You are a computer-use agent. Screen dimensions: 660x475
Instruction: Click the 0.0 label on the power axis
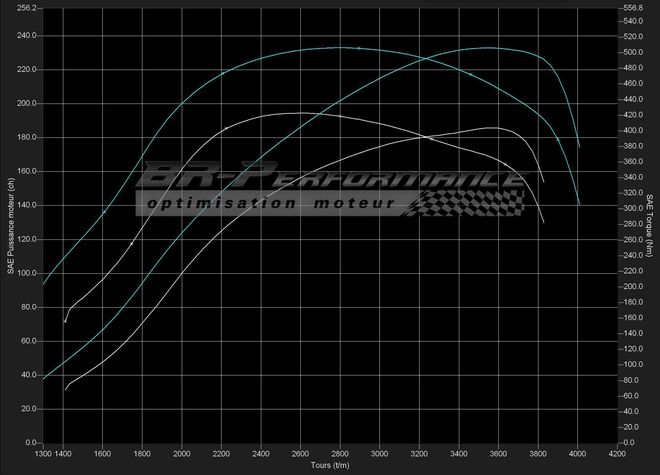30,443
